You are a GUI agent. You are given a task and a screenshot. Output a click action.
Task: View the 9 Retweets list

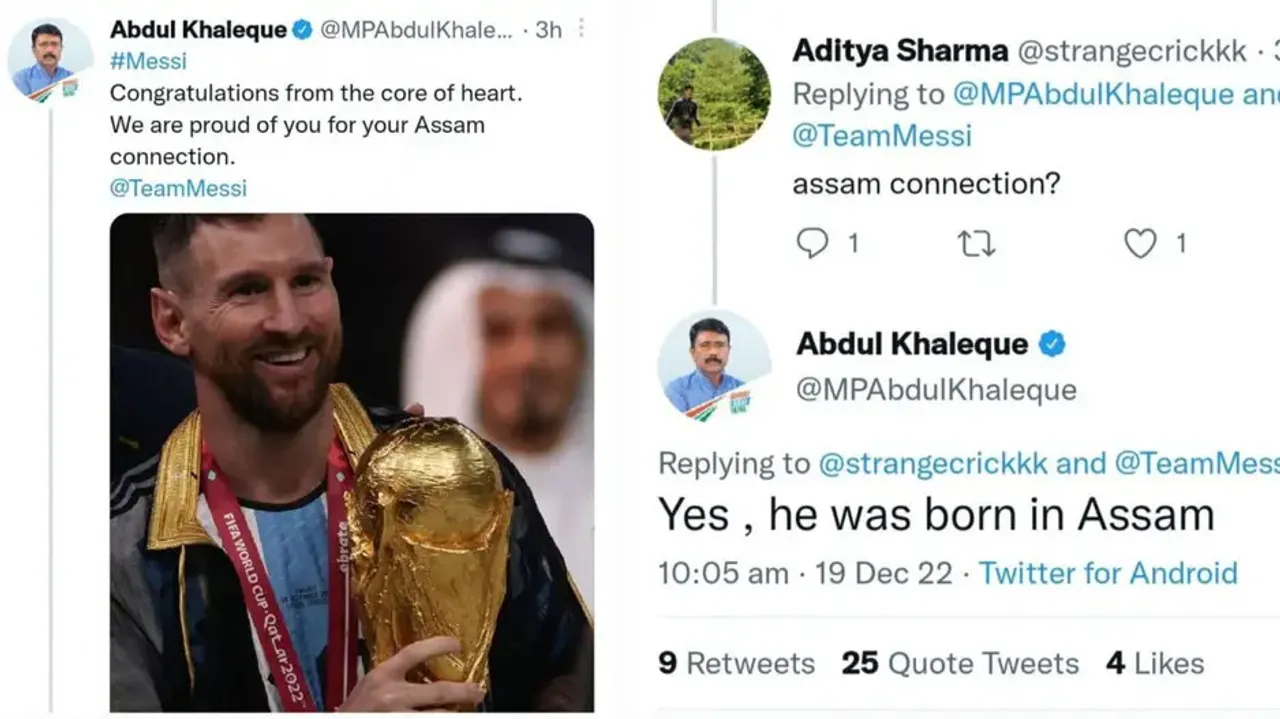(x=736, y=663)
